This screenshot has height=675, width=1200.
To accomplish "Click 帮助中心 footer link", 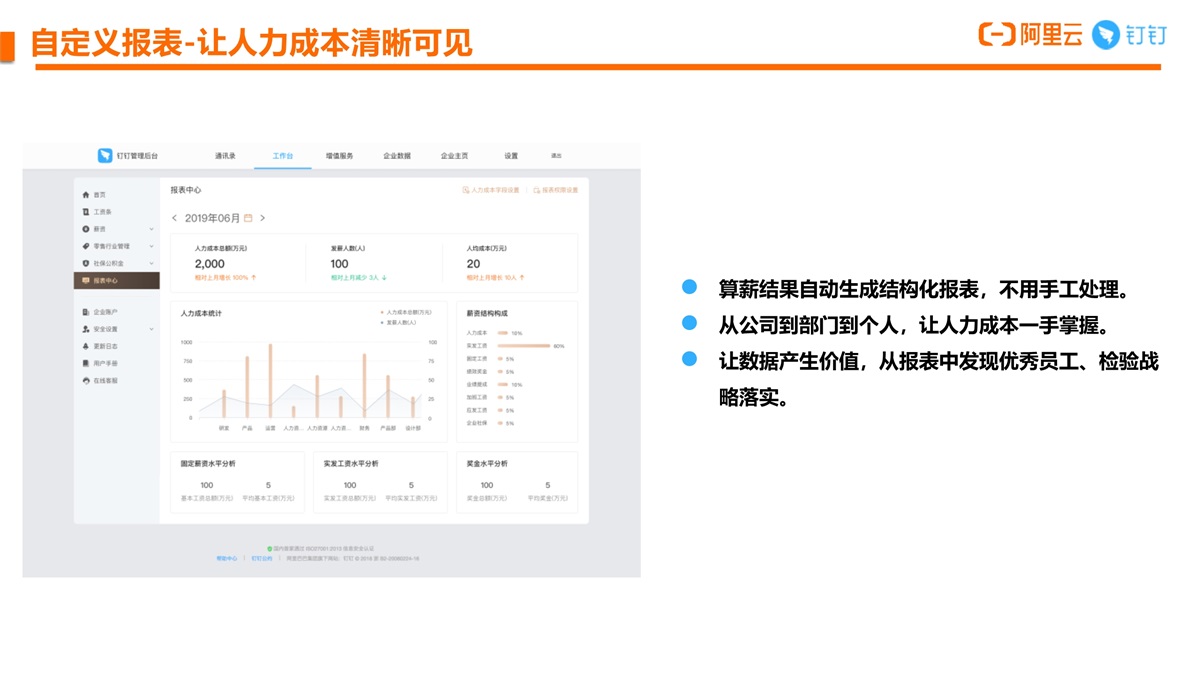I will coord(227,558).
